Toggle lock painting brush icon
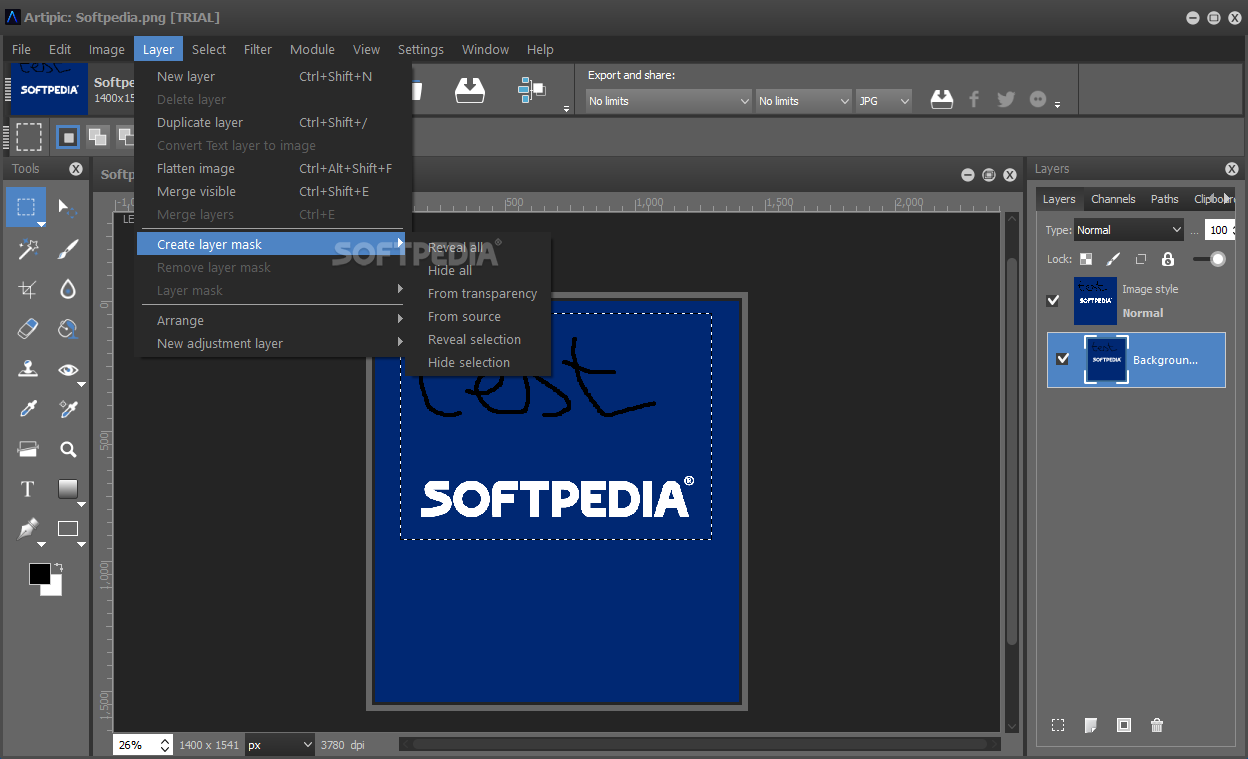 (1113, 259)
